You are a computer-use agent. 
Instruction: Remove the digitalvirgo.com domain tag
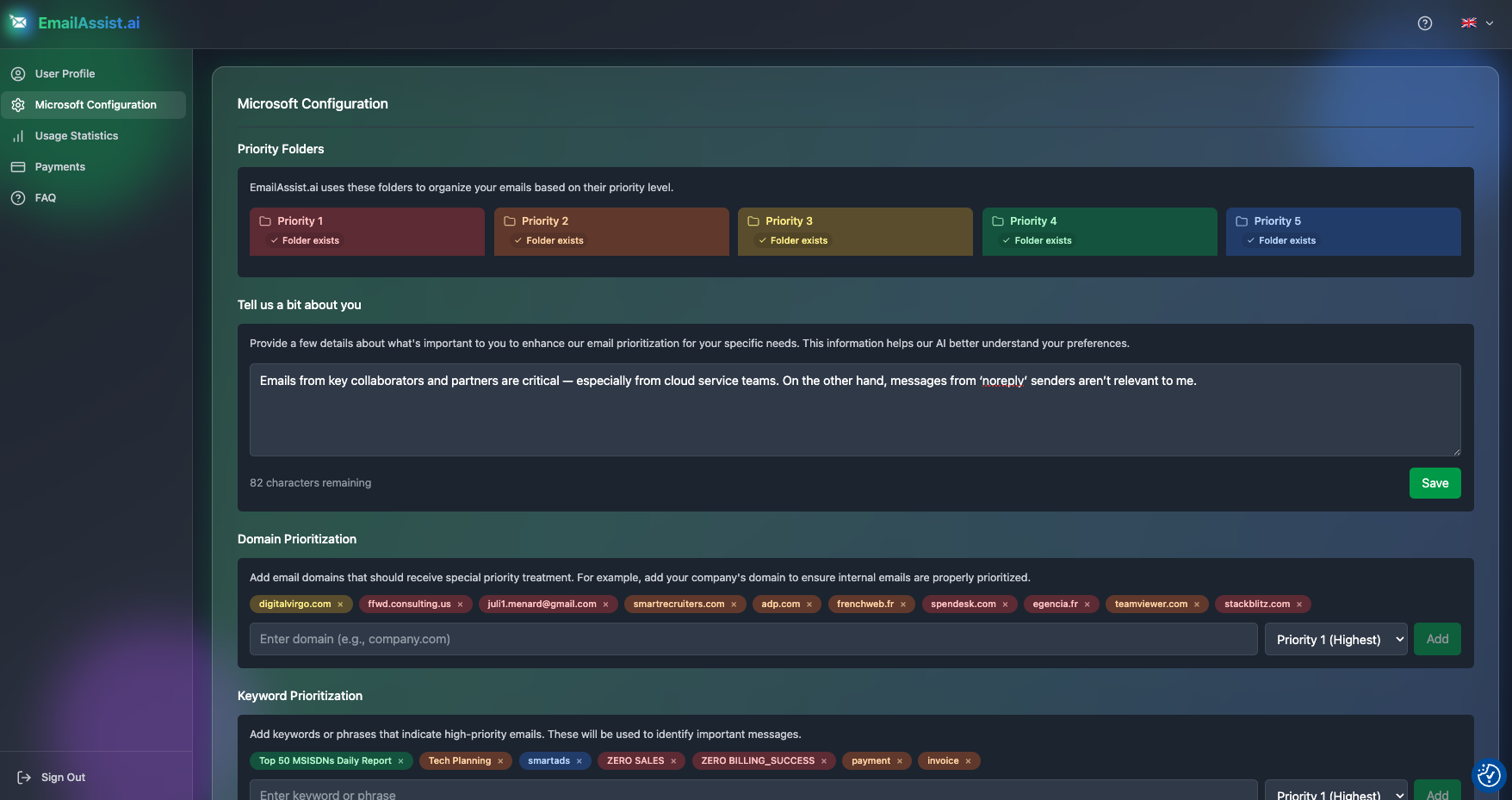point(340,605)
